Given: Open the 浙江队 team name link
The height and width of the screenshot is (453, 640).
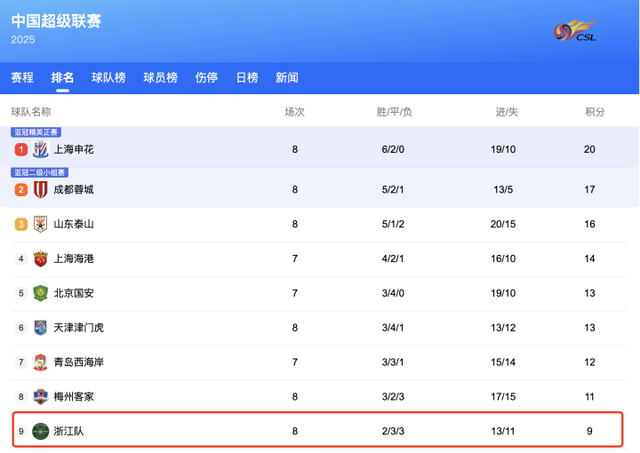Looking at the screenshot, I should tap(69, 431).
